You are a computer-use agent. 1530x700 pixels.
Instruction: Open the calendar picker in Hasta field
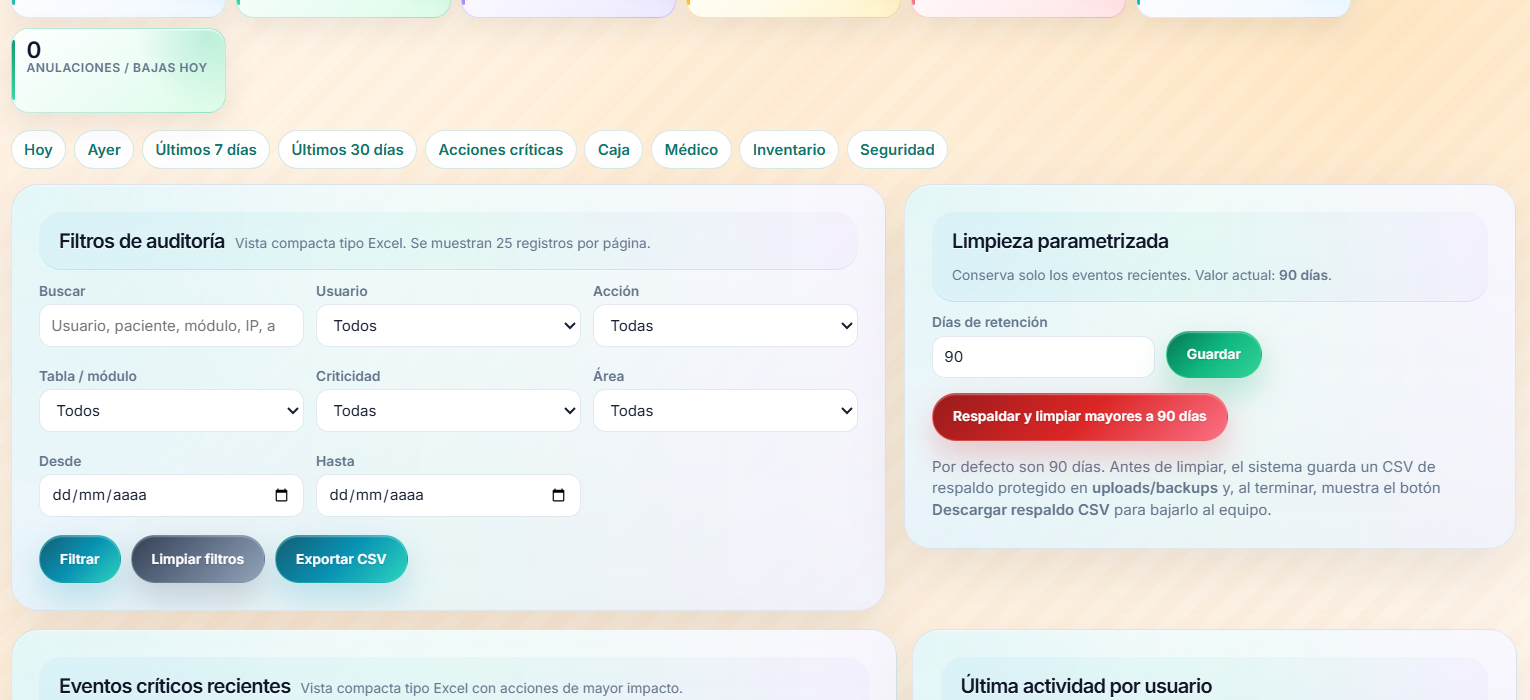[x=558, y=496]
